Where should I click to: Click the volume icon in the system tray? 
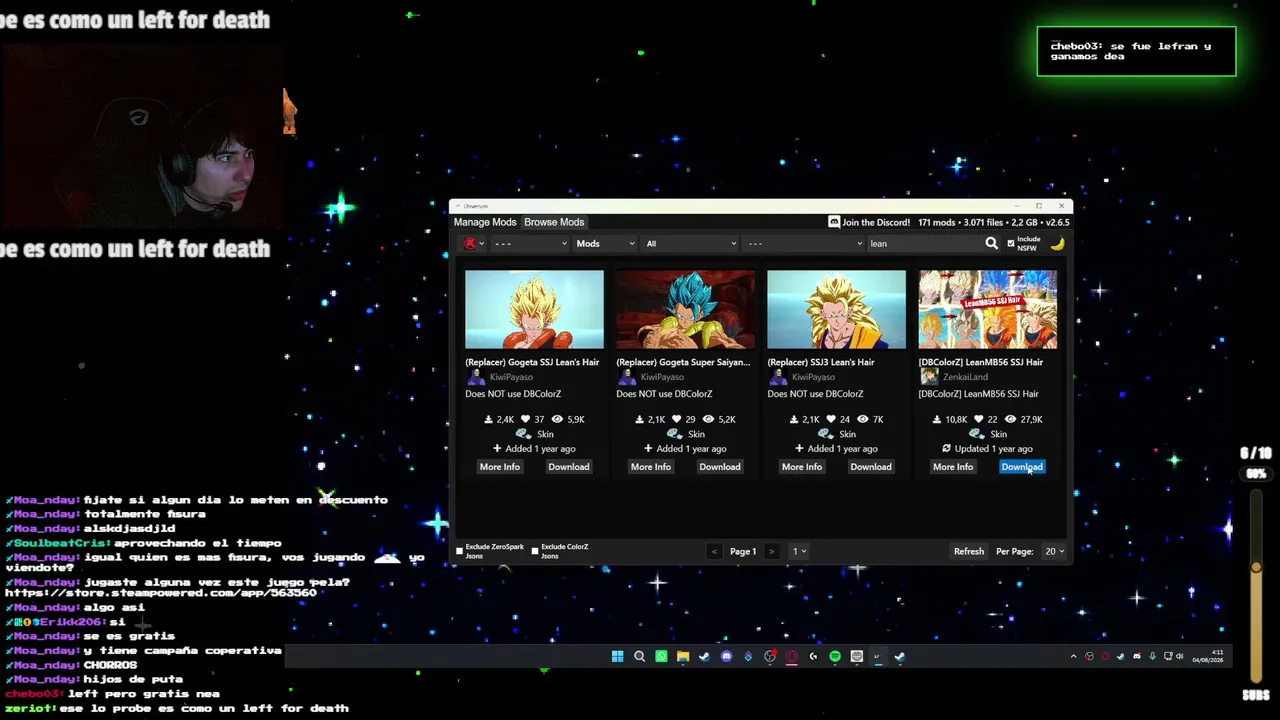[1180, 657]
